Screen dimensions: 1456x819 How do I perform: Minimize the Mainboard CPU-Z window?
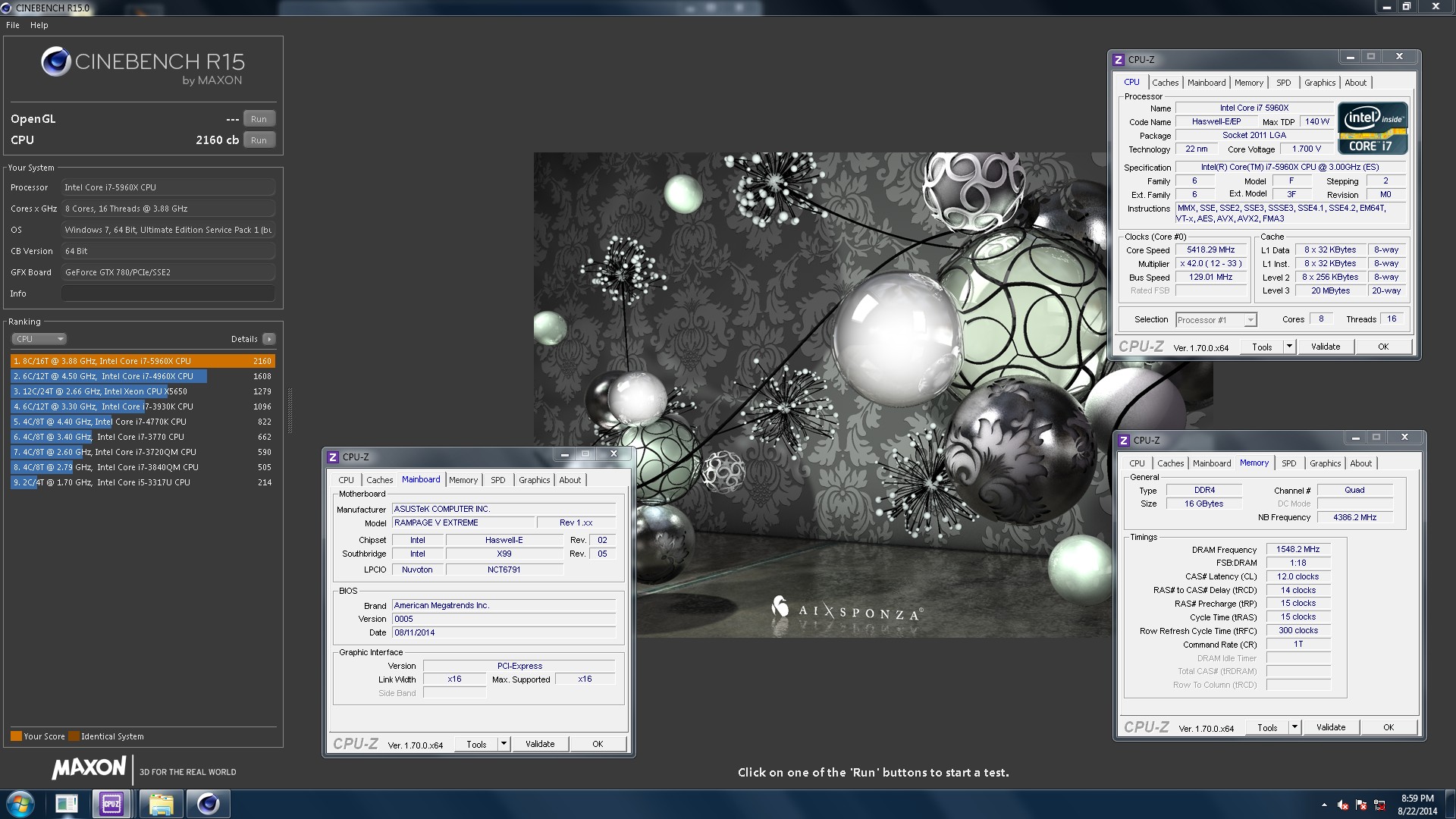pyautogui.click(x=564, y=455)
